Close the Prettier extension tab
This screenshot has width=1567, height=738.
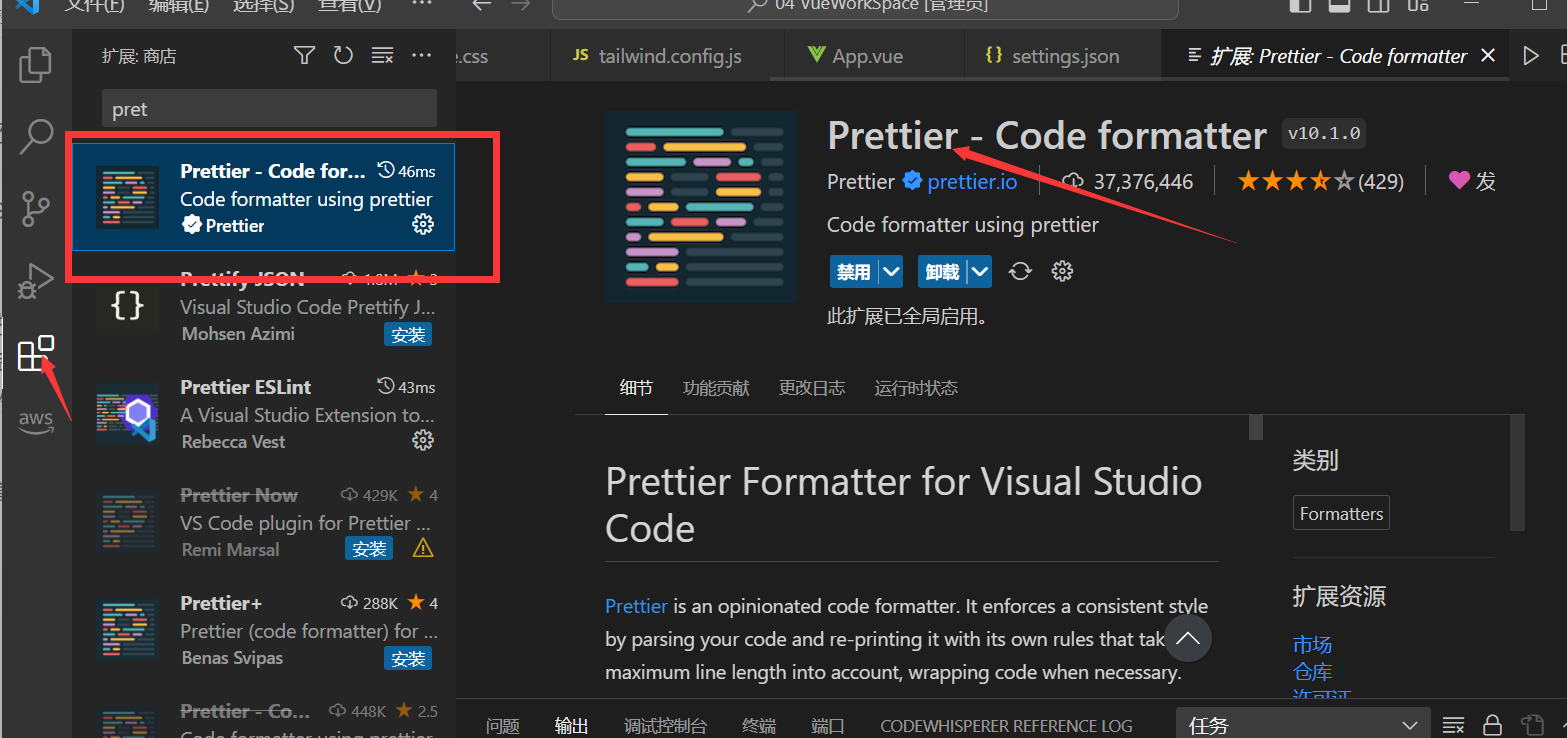(1488, 56)
